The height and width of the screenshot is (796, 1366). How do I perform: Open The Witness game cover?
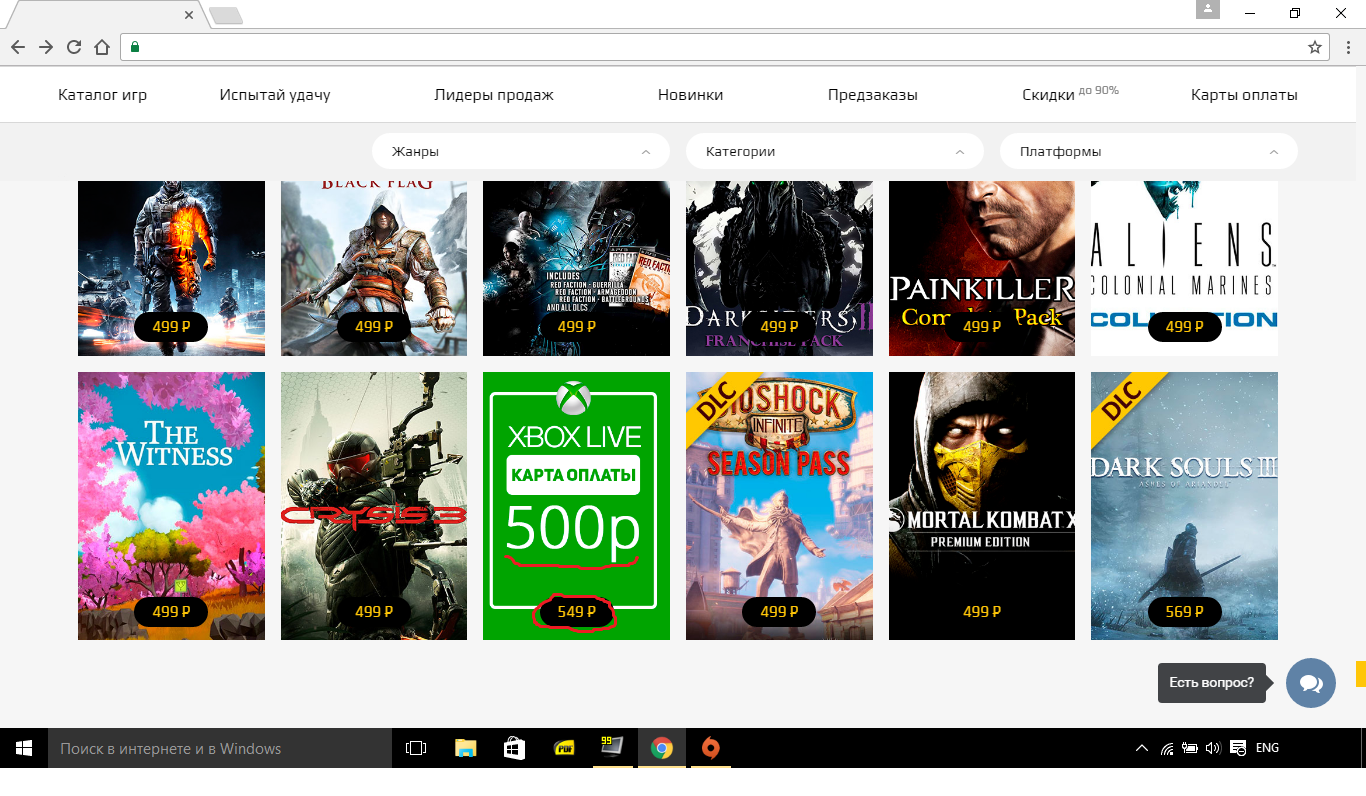click(171, 506)
